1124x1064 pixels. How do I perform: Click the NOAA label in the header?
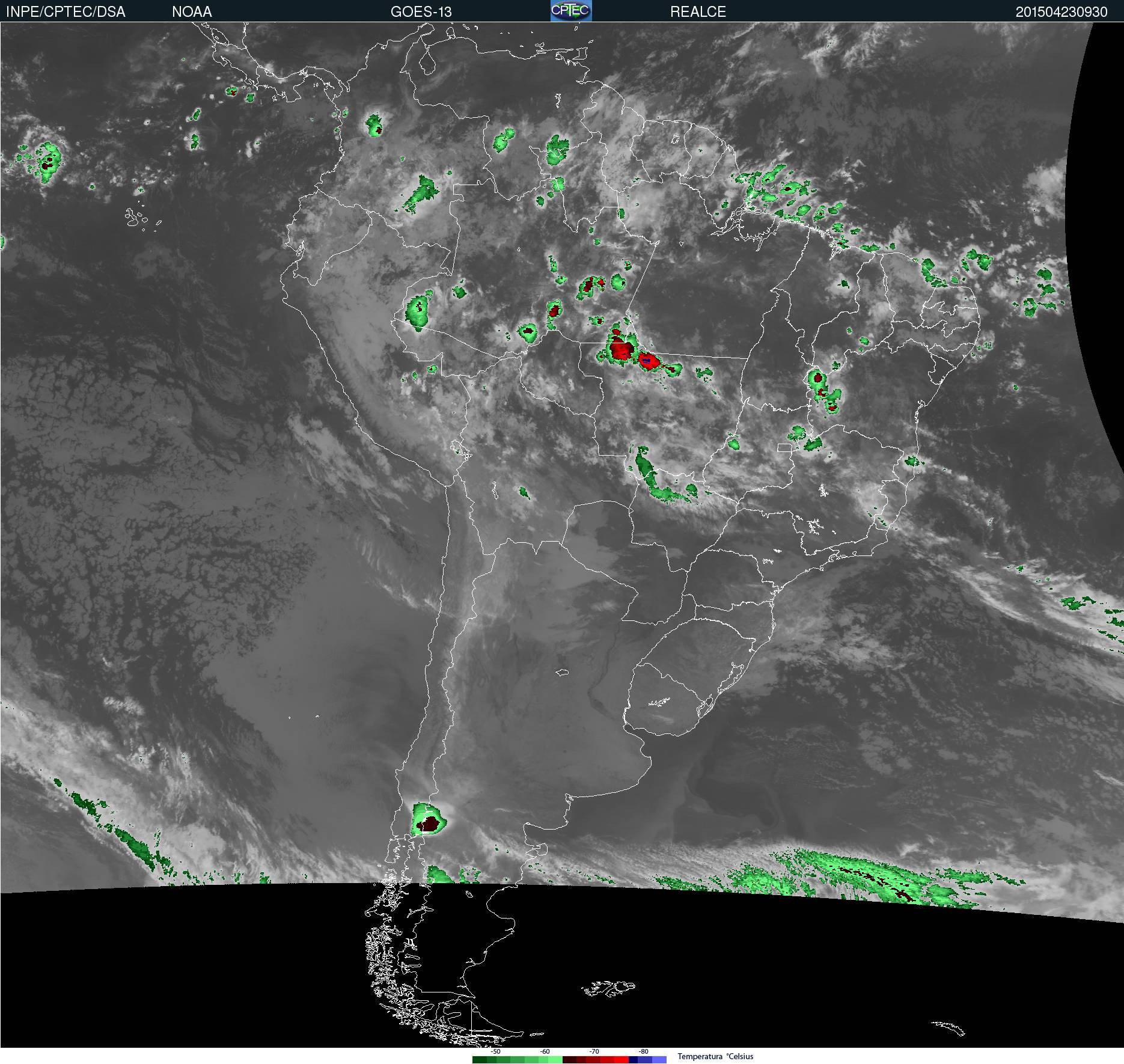[192, 11]
